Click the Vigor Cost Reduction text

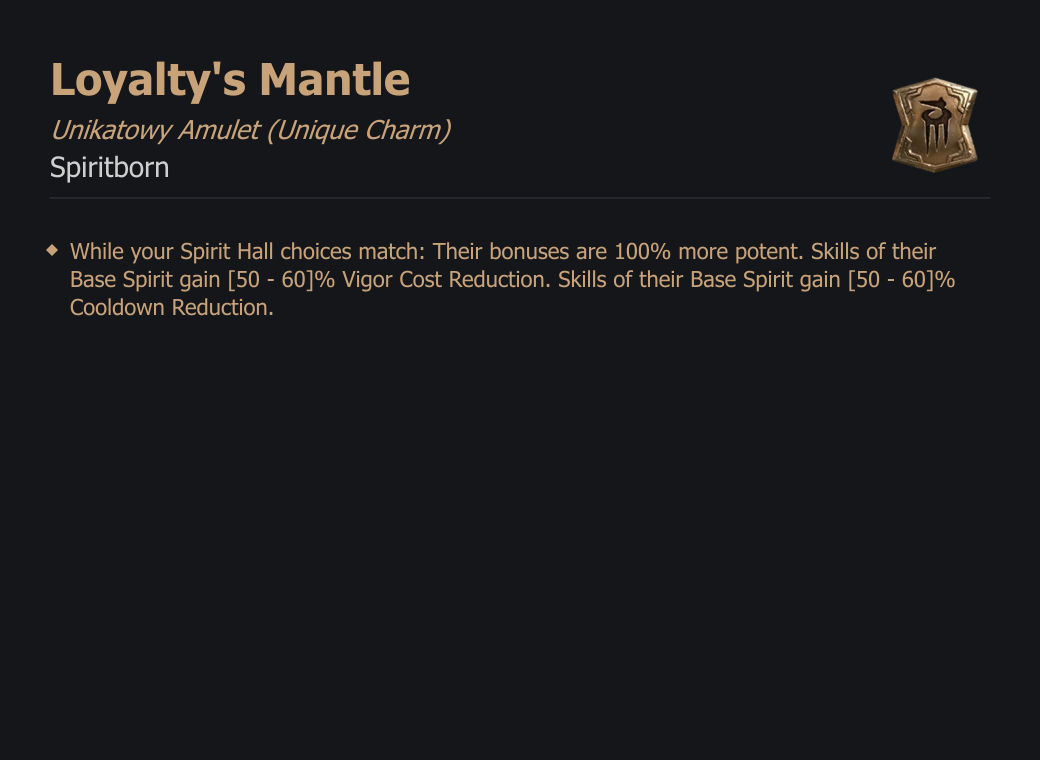pos(446,280)
